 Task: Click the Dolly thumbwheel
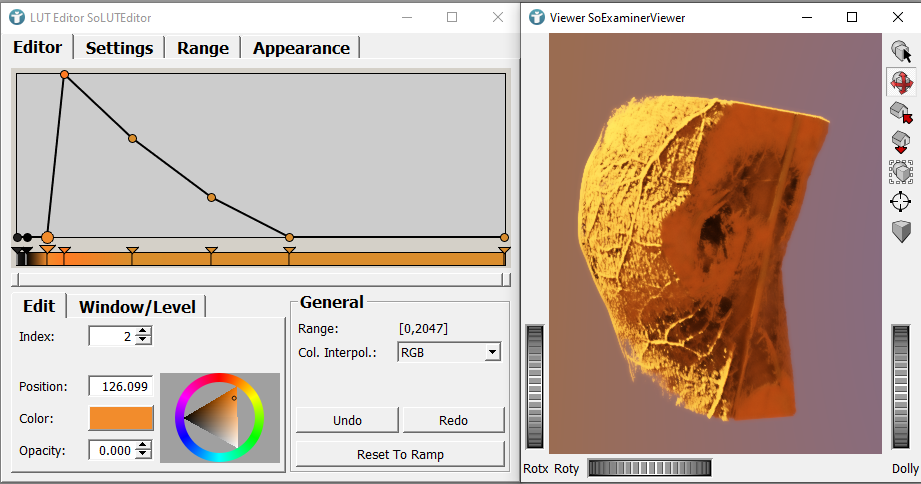point(904,389)
